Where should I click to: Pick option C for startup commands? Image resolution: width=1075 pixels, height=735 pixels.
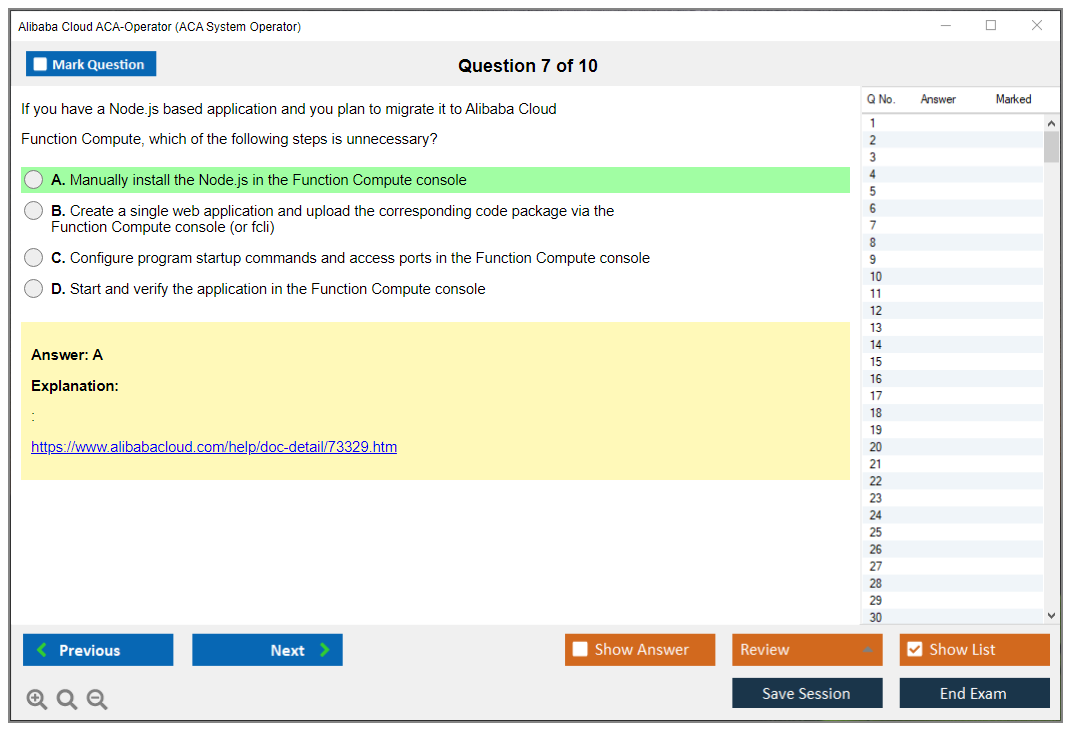34,258
